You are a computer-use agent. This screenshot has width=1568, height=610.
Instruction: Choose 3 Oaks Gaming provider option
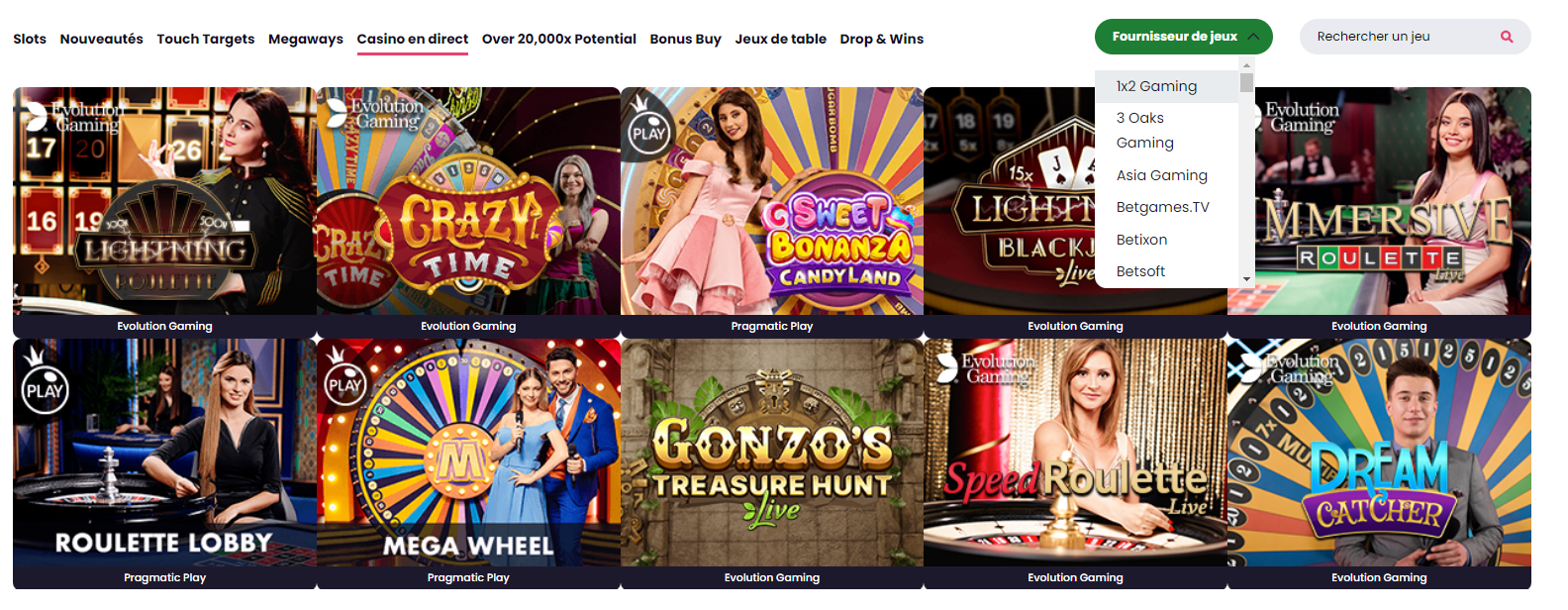tap(1166, 130)
